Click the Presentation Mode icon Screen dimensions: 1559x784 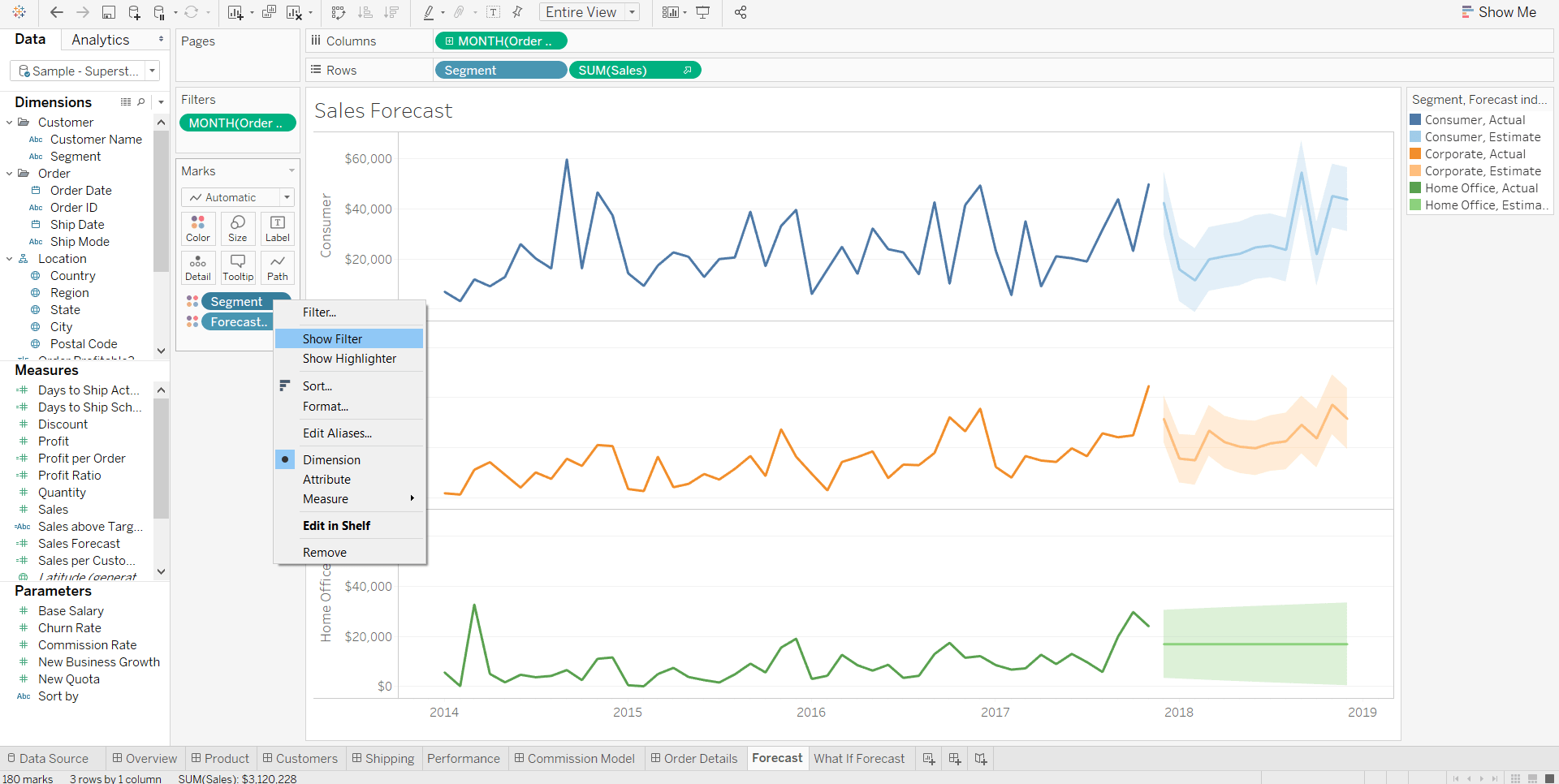[x=703, y=12]
